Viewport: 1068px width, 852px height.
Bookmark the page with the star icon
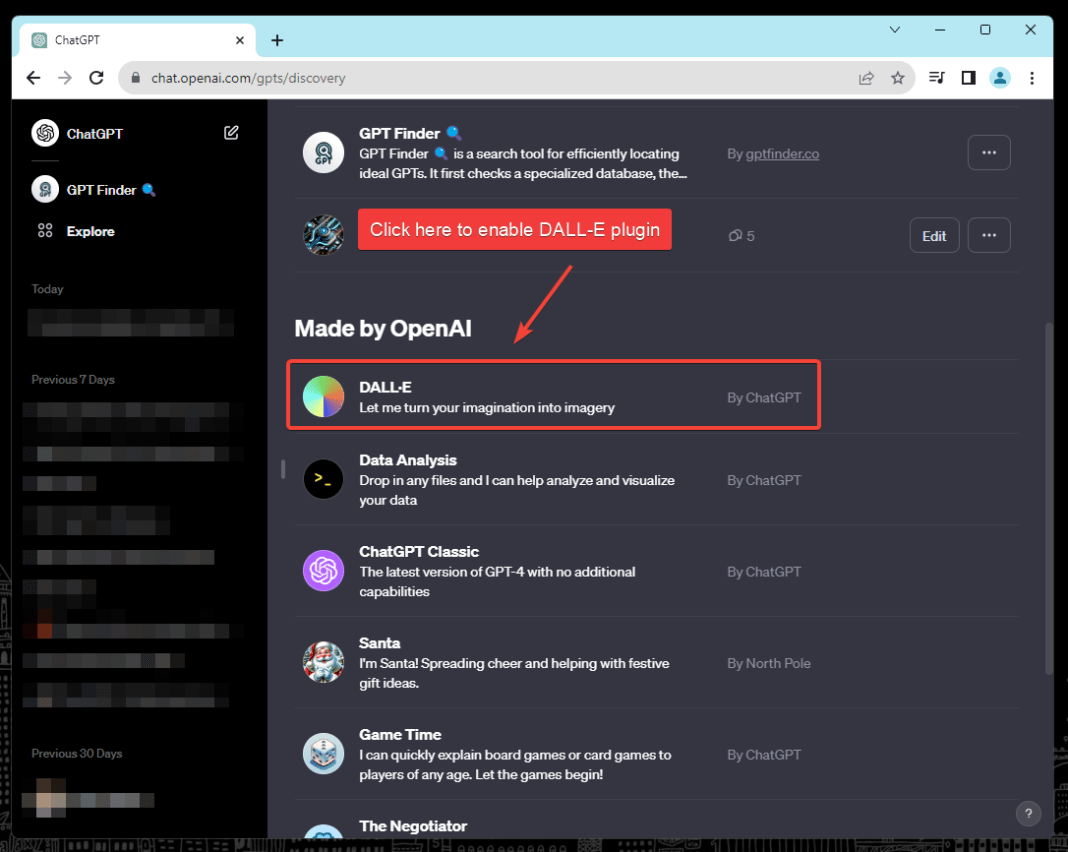(x=897, y=77)
